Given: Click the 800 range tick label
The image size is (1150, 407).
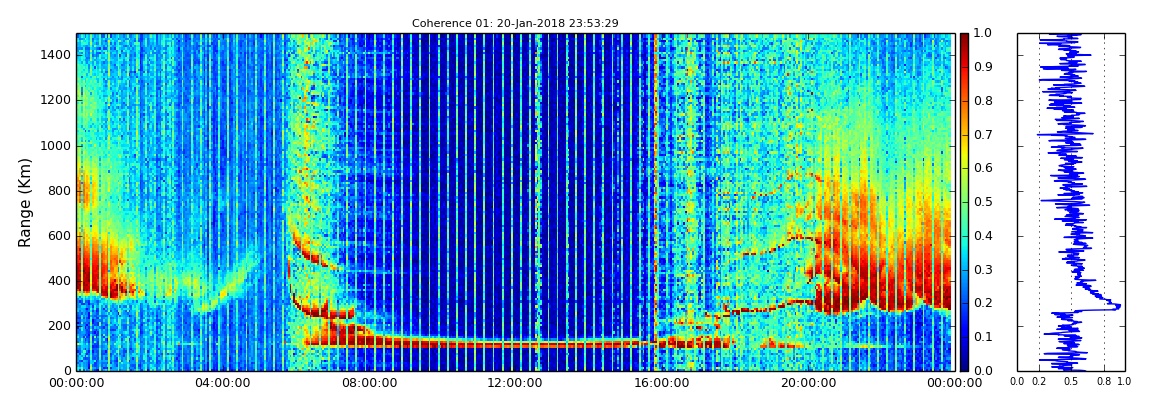Looking at the screenshot, I should pyautogui.click(x=60, y=191).
